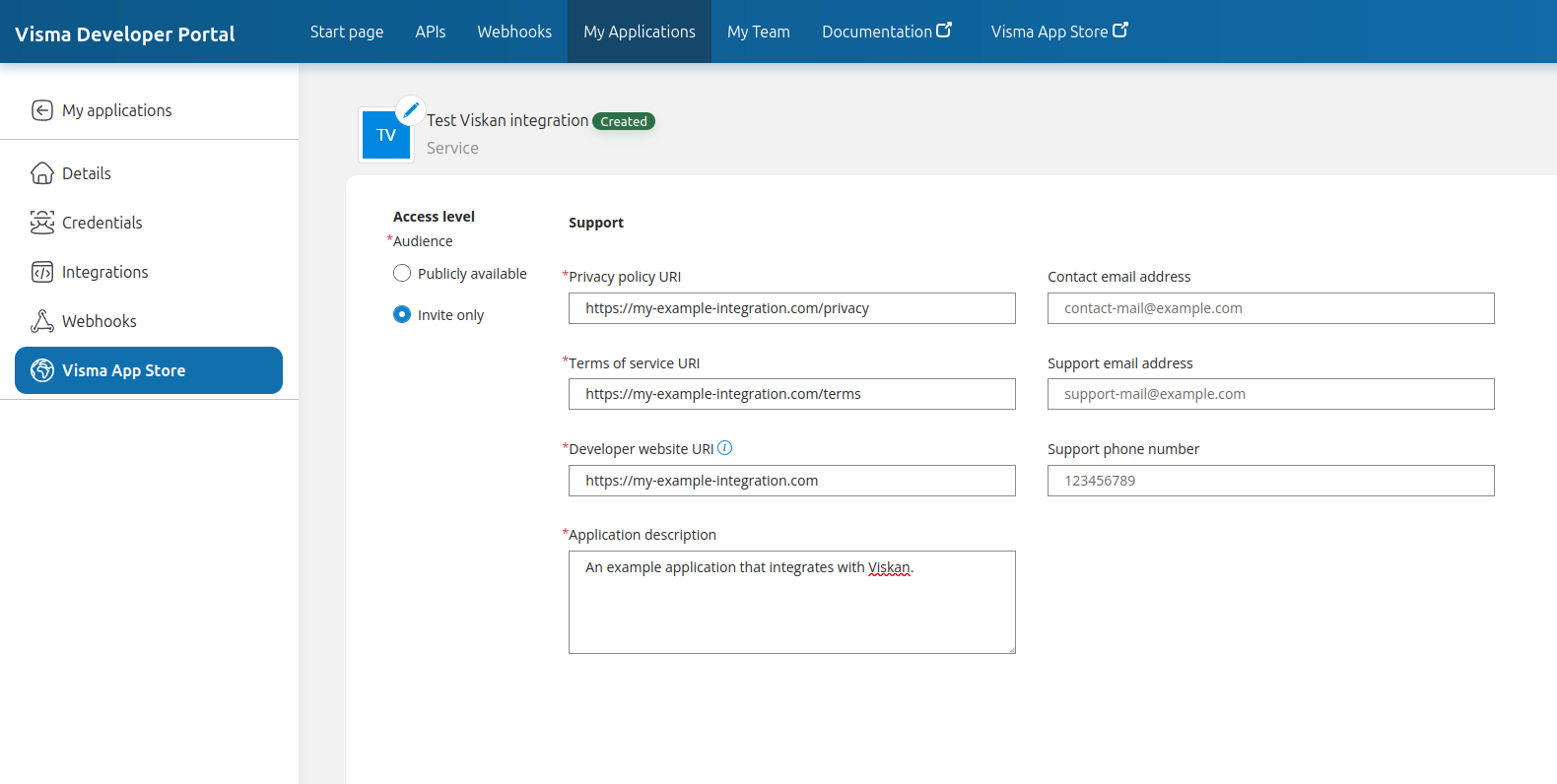Click the back arrow icon beside My applications
Screen dimensions: 1557x784
tap(42, 110)
